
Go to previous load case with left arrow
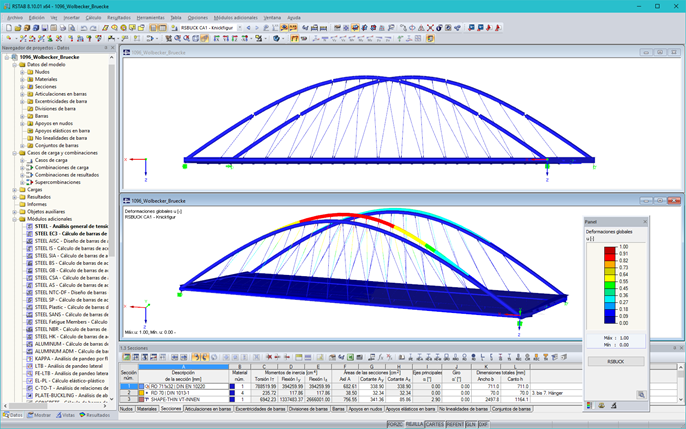pos(248,28)
